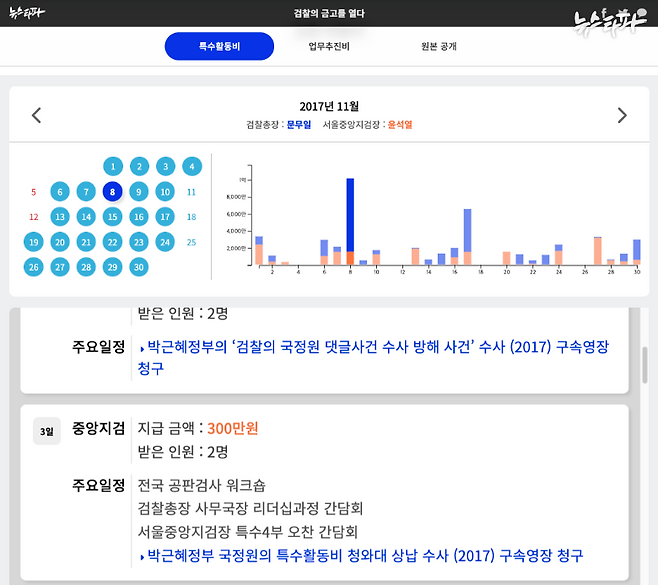Image resolution: width=658 pixels, height=585 pixels.
Task: Select day 10 in the calendar
Action: coord(165,192)
